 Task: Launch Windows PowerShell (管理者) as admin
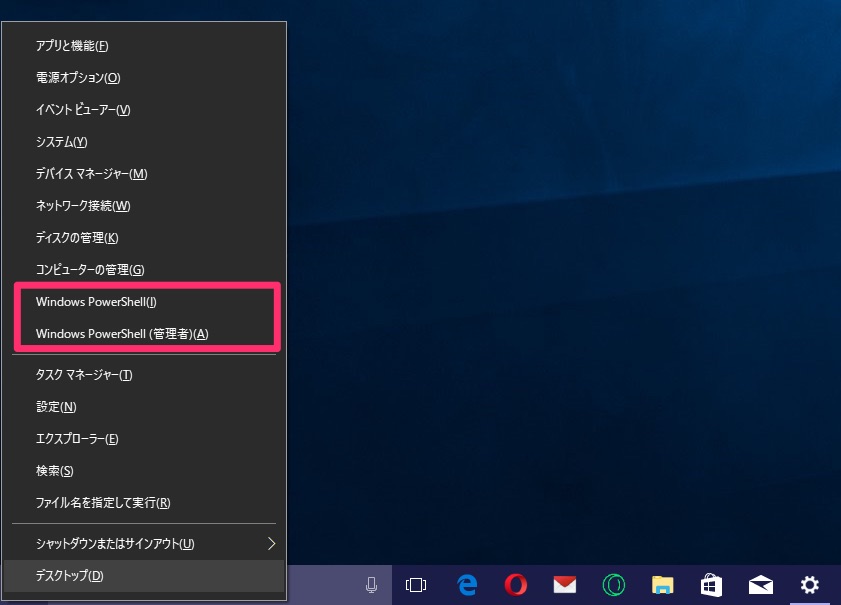pyautogui.click(x=144, y=334)
